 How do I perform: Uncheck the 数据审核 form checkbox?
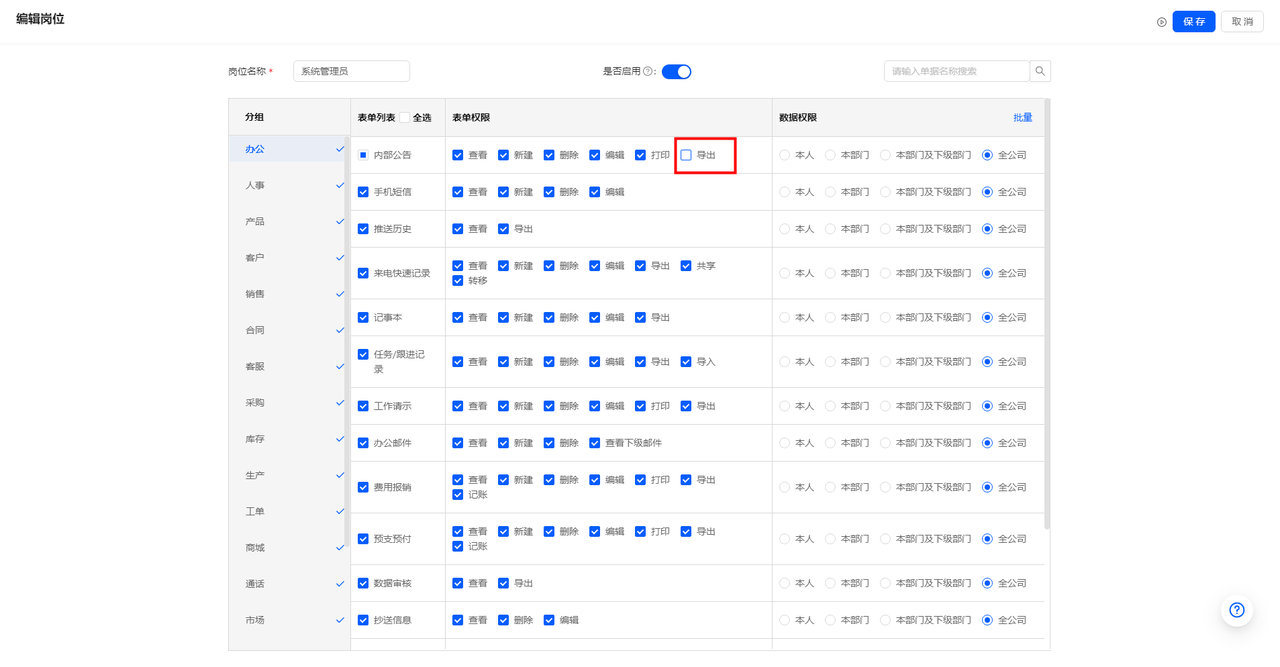click(363, 583)
